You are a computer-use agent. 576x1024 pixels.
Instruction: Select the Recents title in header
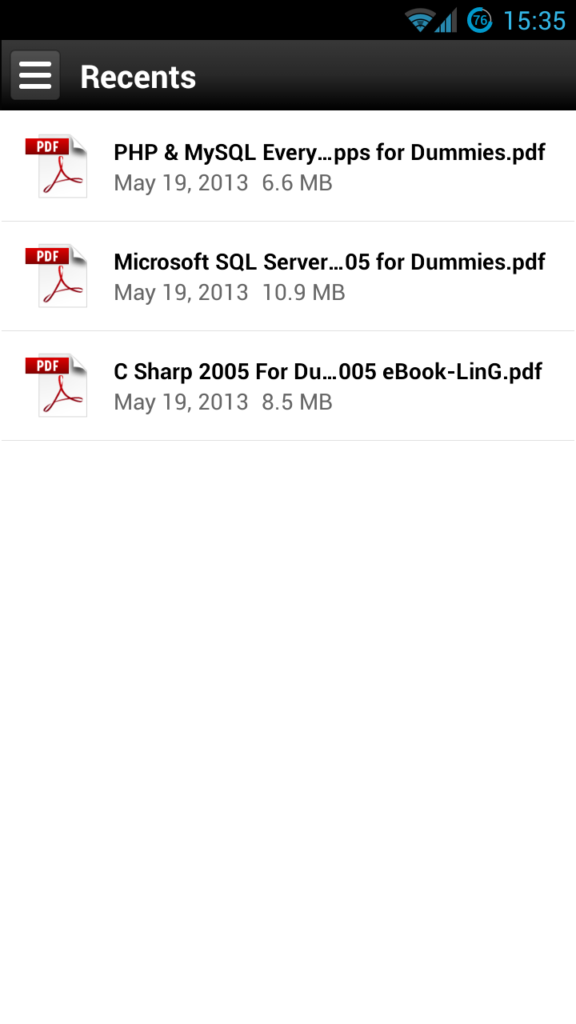tap(138, 77)
